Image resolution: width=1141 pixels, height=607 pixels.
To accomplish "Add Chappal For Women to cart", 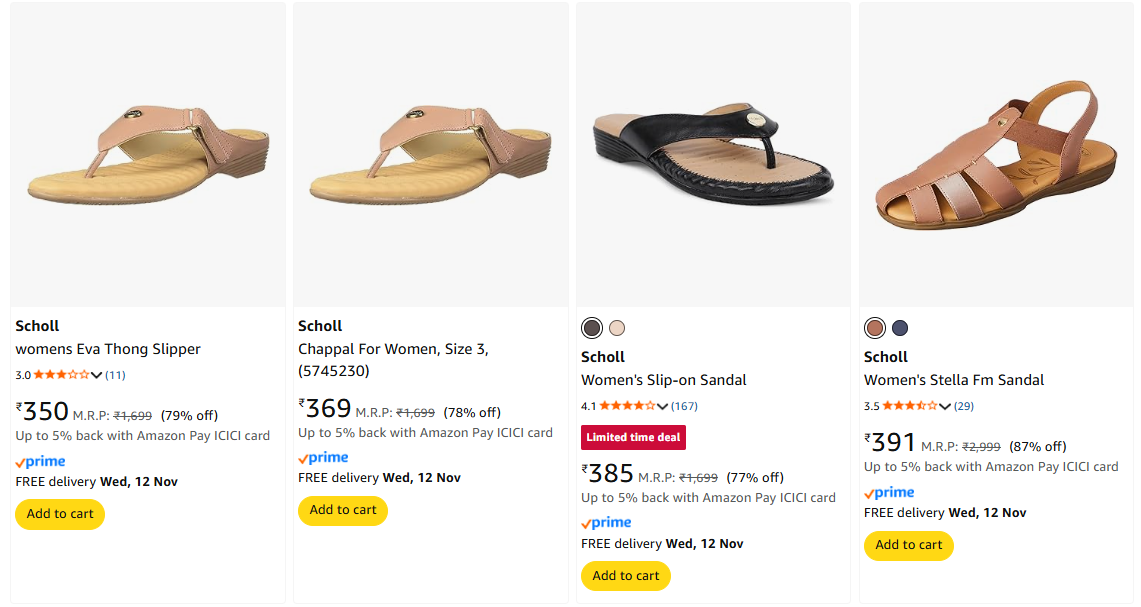I will (x=343, y=510).
